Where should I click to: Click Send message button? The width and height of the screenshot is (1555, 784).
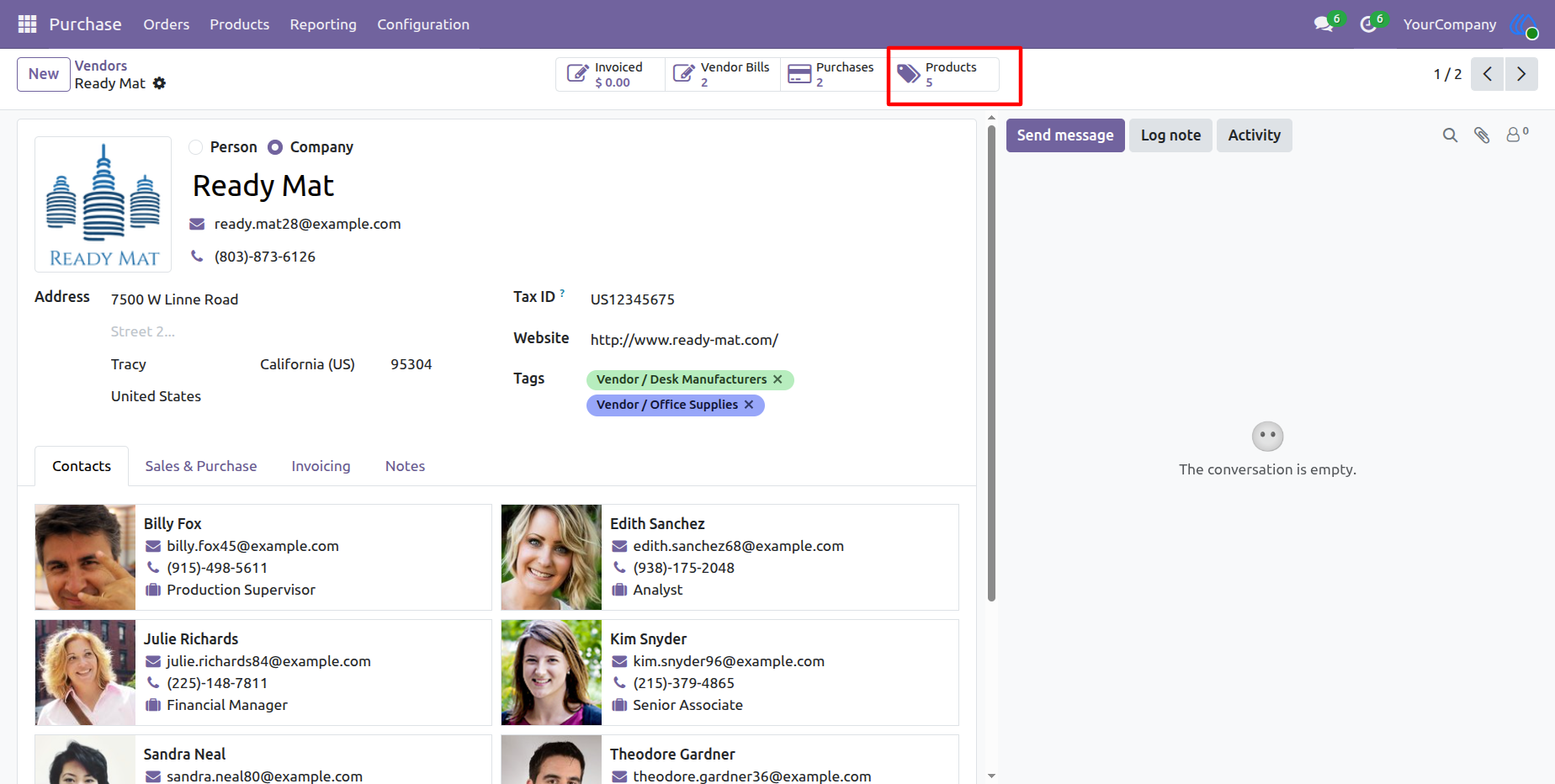(1065, 135)
